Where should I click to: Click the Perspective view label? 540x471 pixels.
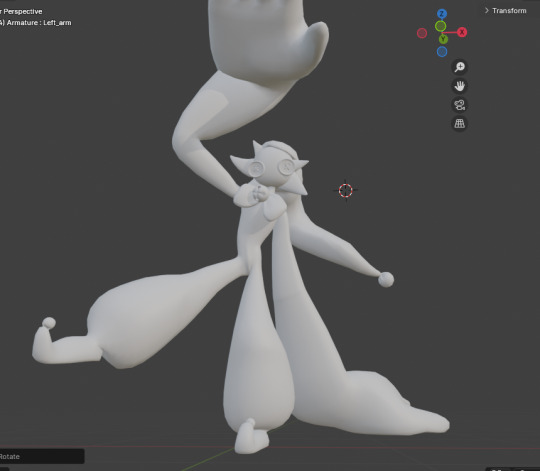click(x=23, y=11)
